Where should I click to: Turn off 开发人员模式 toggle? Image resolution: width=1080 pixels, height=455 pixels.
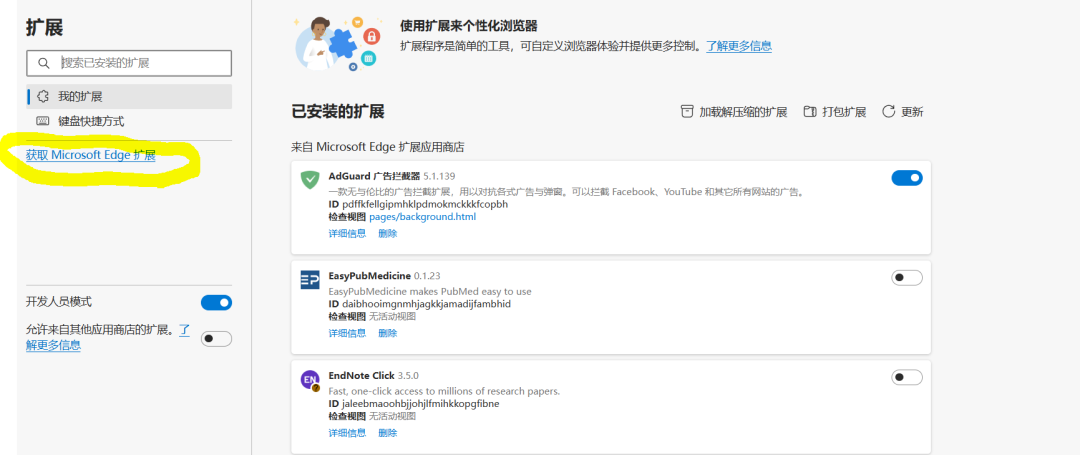[x=216, y=303]
